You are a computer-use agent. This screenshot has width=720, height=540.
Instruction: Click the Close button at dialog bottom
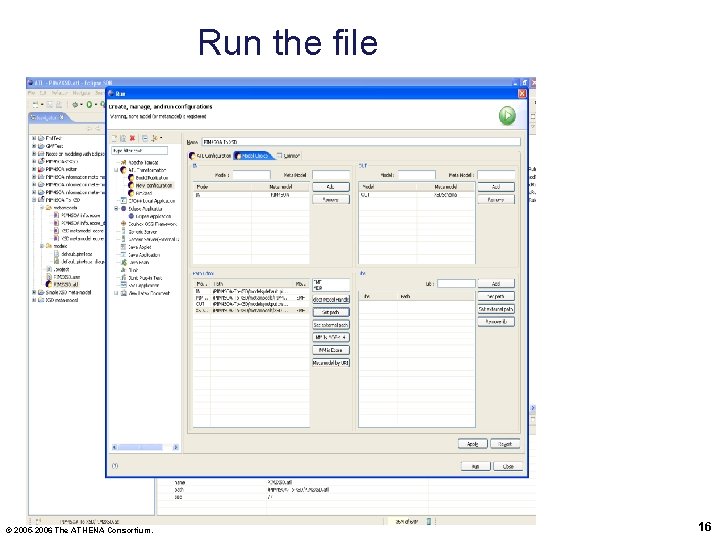[x=507, y=466]
